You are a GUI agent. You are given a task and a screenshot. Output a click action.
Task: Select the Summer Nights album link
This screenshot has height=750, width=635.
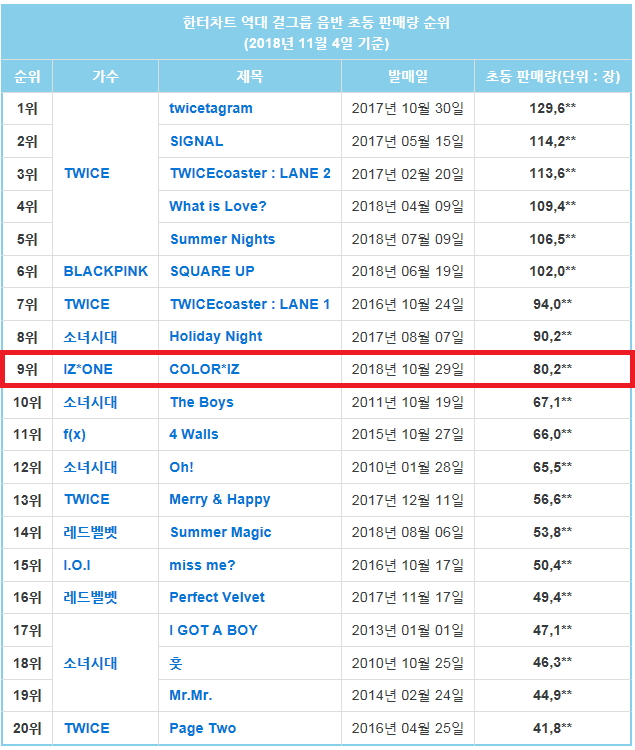click(x=222, y=239)
